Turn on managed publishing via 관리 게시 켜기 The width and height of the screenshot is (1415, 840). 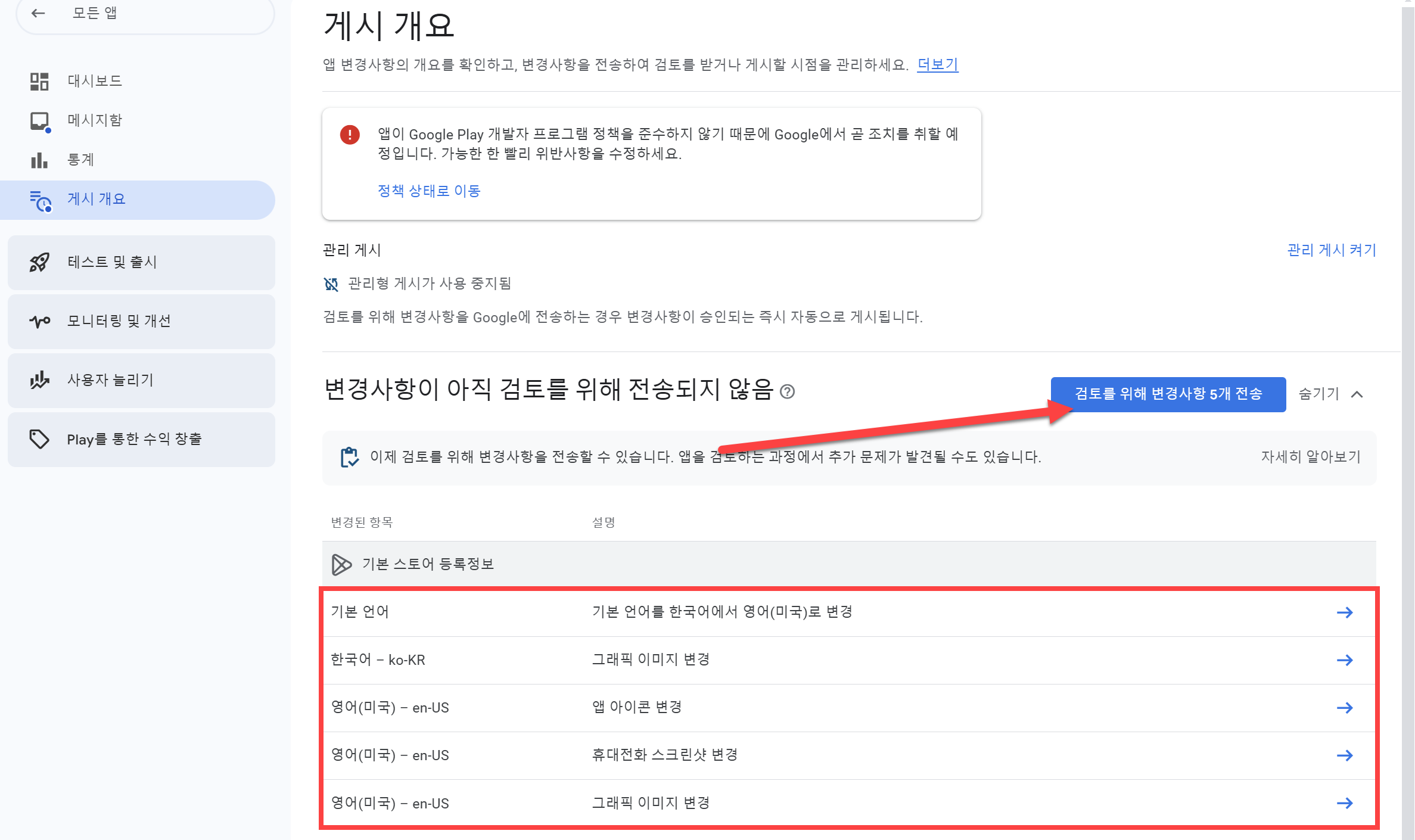click(1331, 250)
